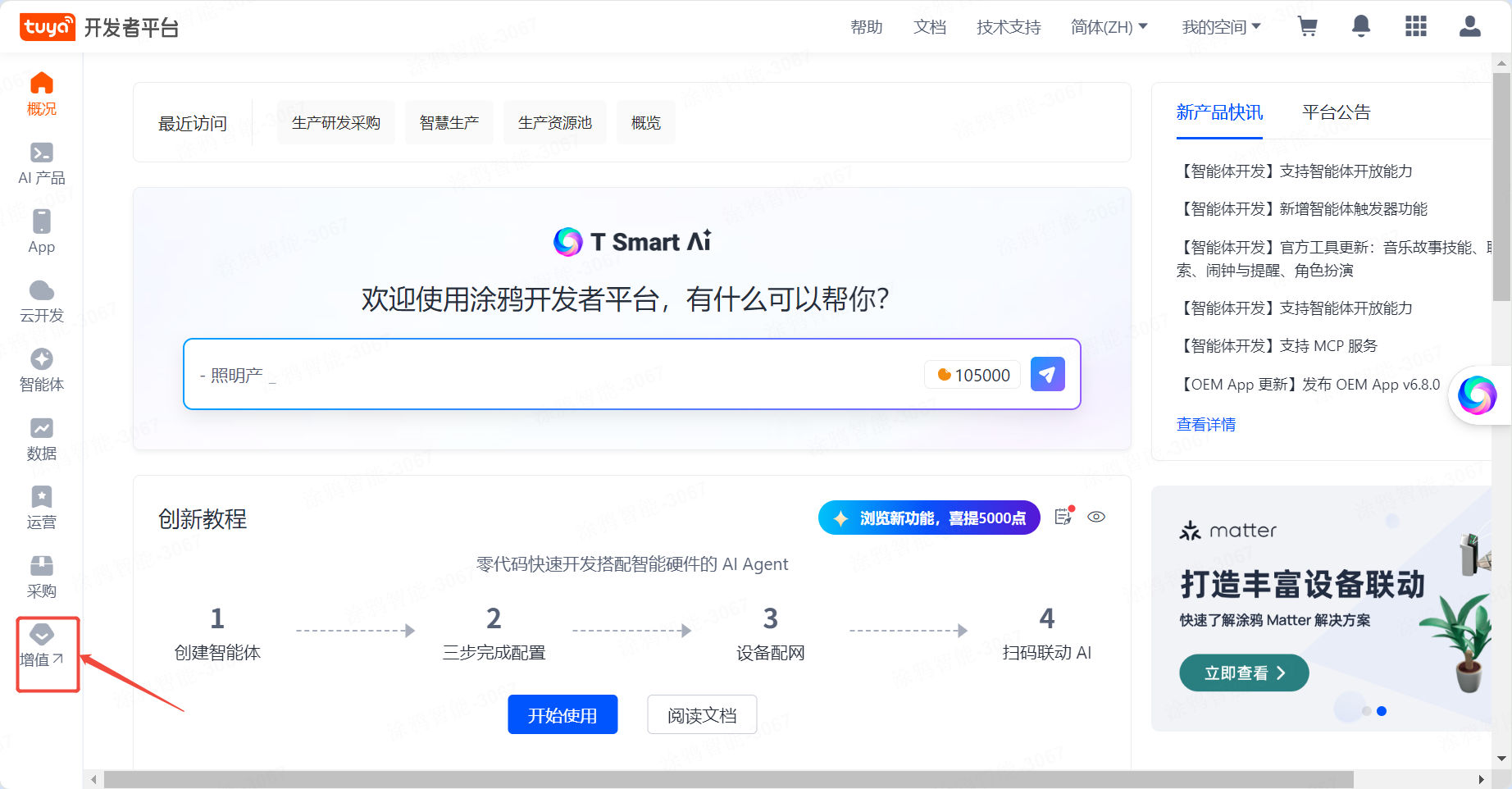Click 立即查看 on the matter banner
1512x789 pixels.
(x=1244, y=673)
